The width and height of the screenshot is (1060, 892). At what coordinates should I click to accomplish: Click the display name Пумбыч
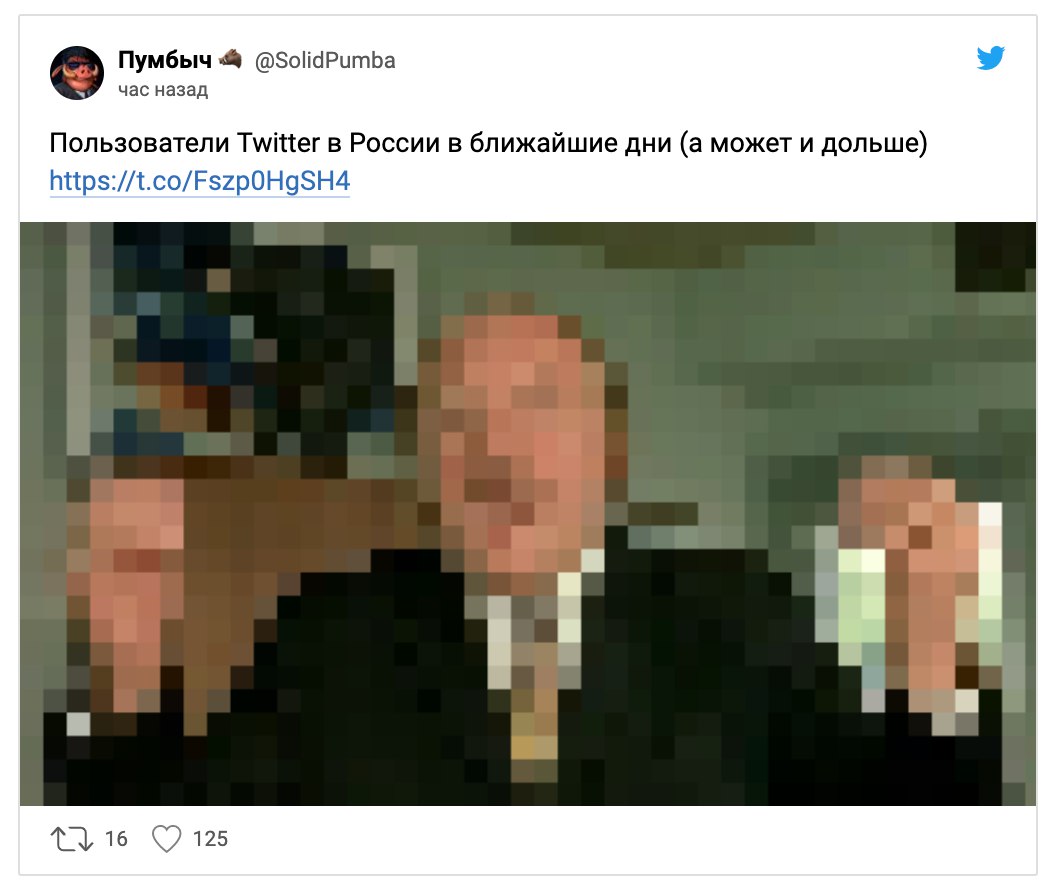pos(165,60)
